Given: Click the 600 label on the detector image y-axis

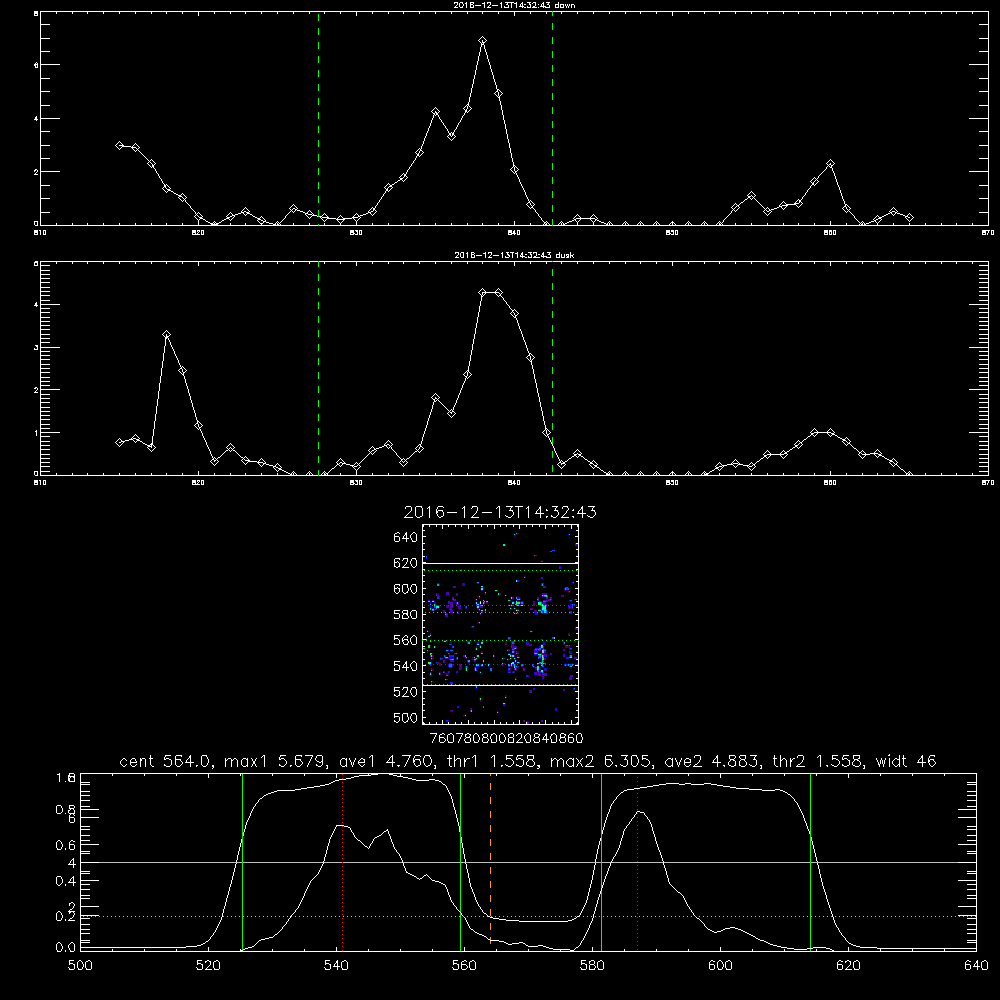Looking at the screenshot, I should [x=405, y=589].
